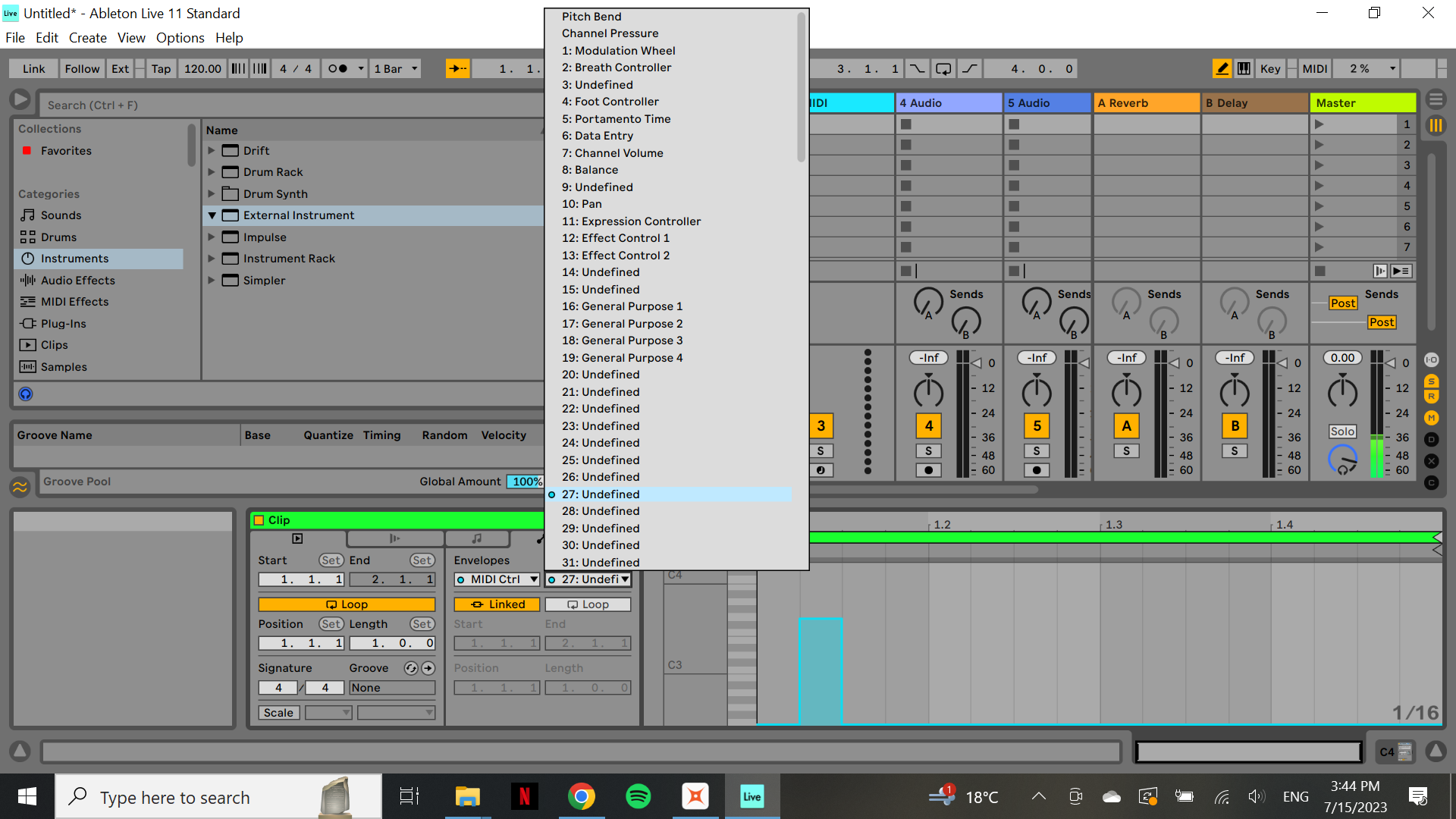1456x819 pixels.
Task: Open the CPU load meter dropdown arrow
Action: click(x=1392, y=68)
